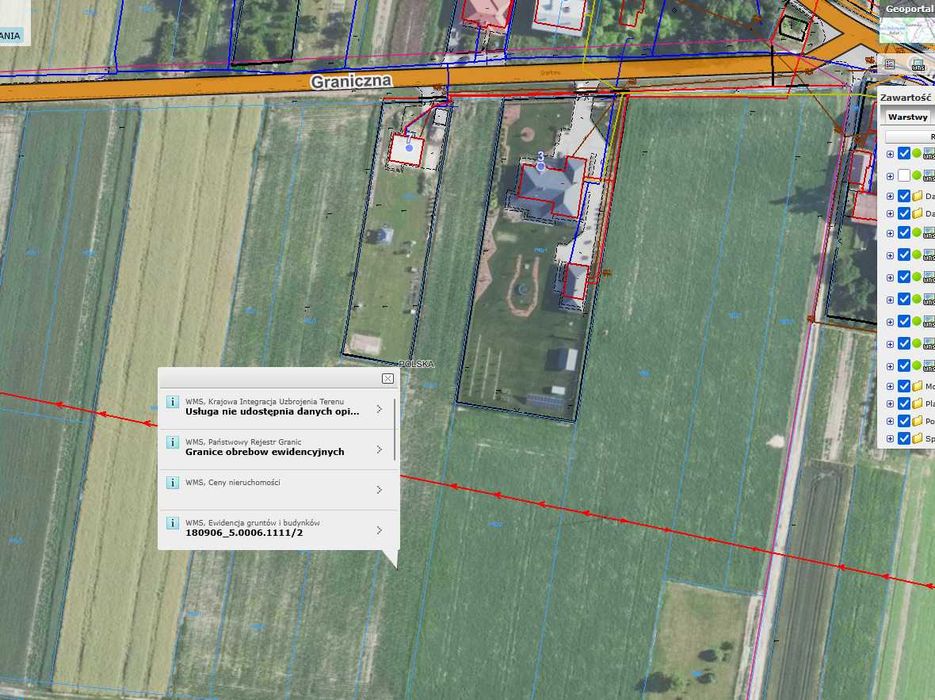Switch to the Warstwy tab
935x700 pixels.
[907, 117]
